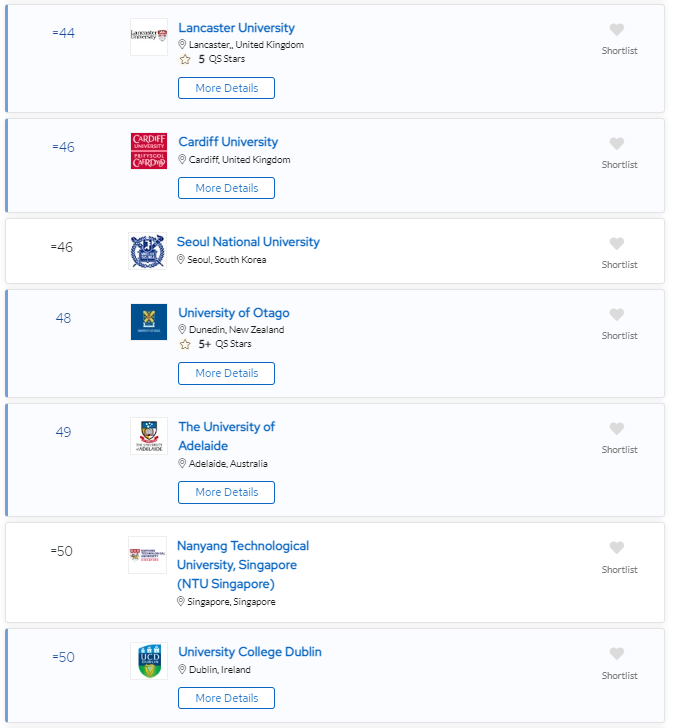Add Seoul National University to shortlist
Screen dimensions: 673x728
[x=617, y=244]
